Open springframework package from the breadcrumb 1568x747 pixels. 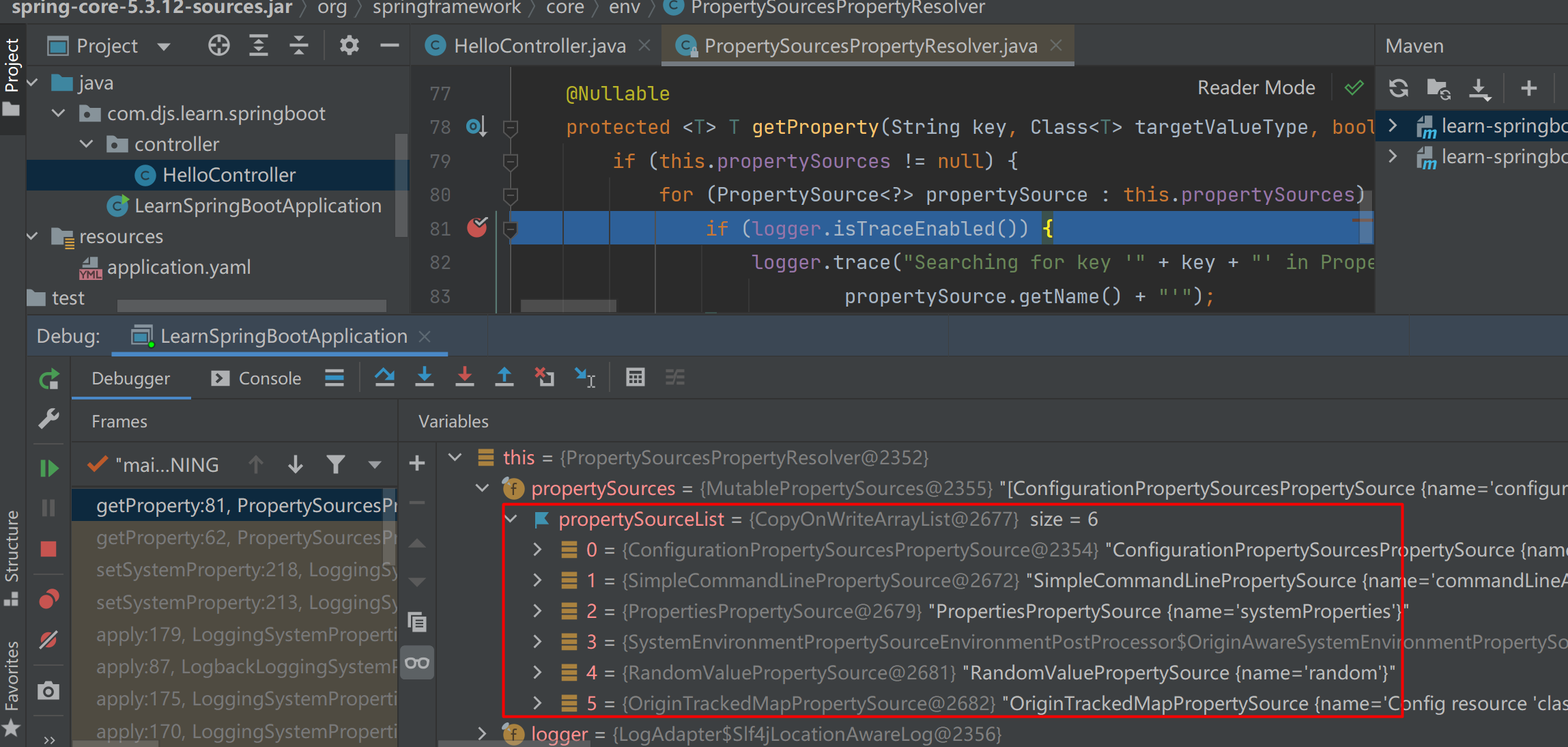point(446,9)
